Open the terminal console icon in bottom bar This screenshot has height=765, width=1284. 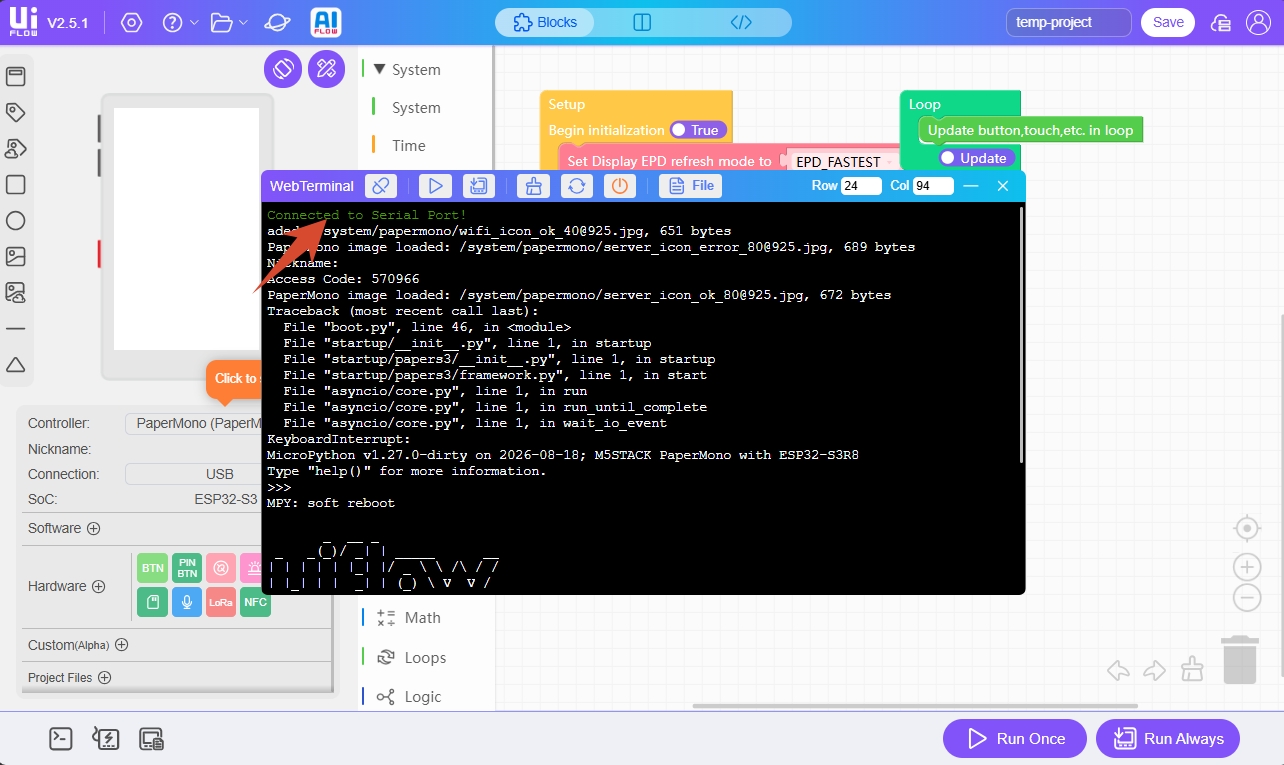point(61,739)
